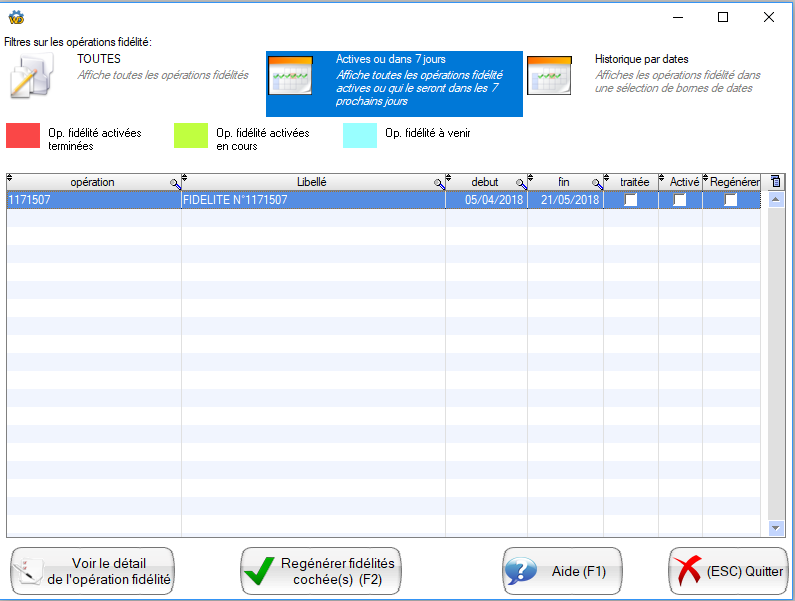This screenshot has height=601, width=795.
Task: Sort by the opération column sort arrows
Action: tap(11, 178)
